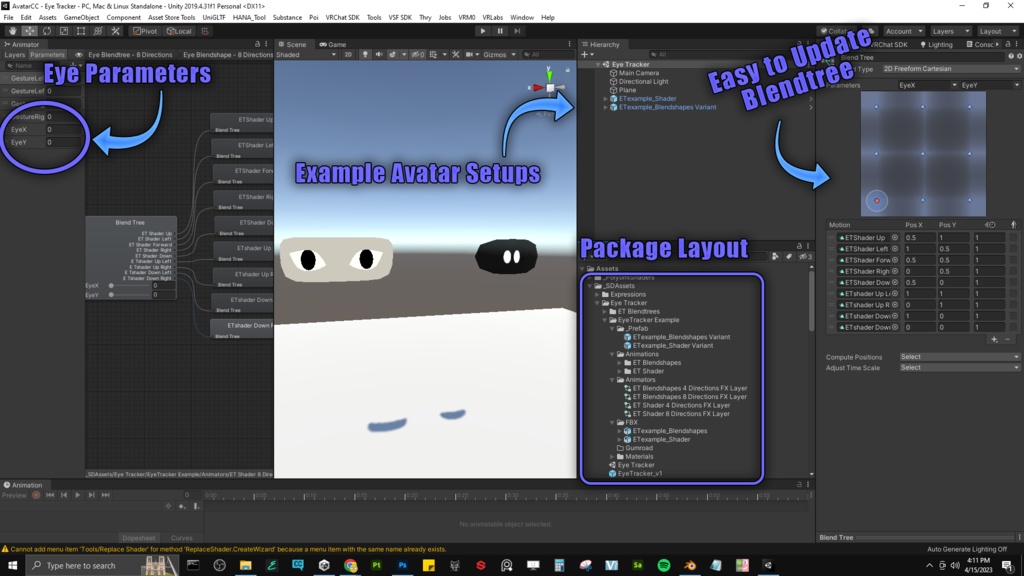Select the Rotate tool

click(46, 31)
